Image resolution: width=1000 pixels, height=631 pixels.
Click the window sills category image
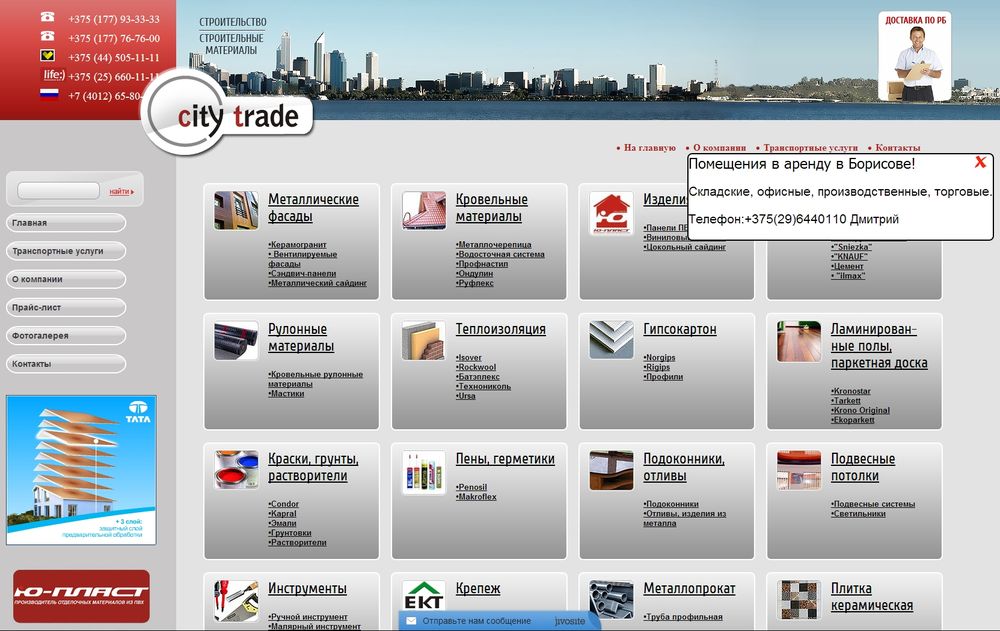pos(611,470)
